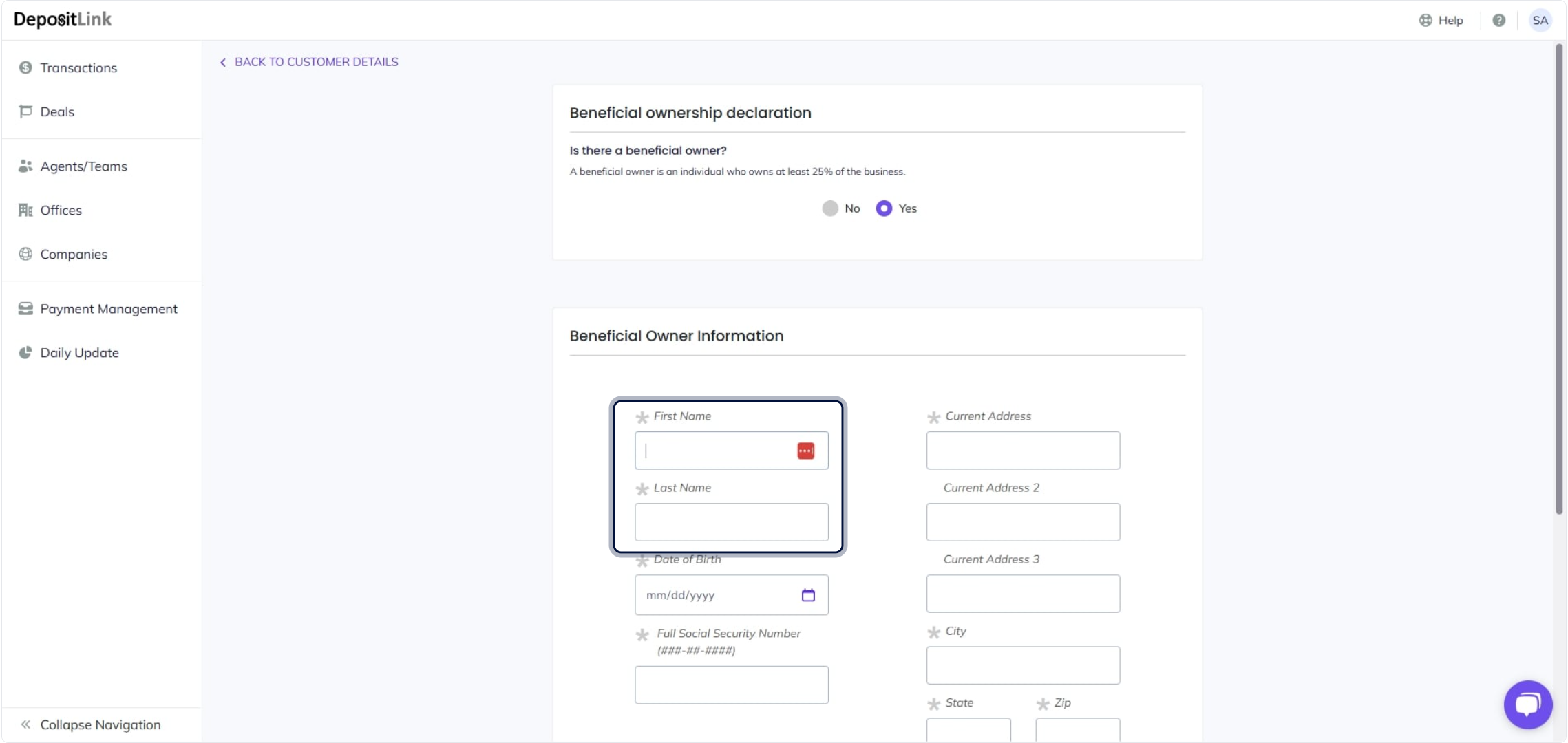Go to Agents/Teams in sidebar
The width and height of the screenshot is (1568, 743).
coord(83,166)
